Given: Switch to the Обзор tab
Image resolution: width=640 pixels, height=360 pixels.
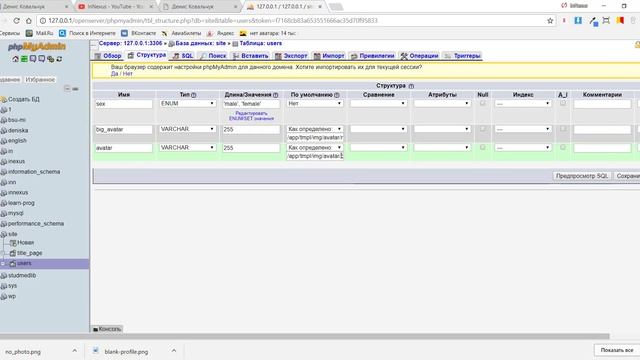Looking at the screenshot, I should click(x=108, y=56).
